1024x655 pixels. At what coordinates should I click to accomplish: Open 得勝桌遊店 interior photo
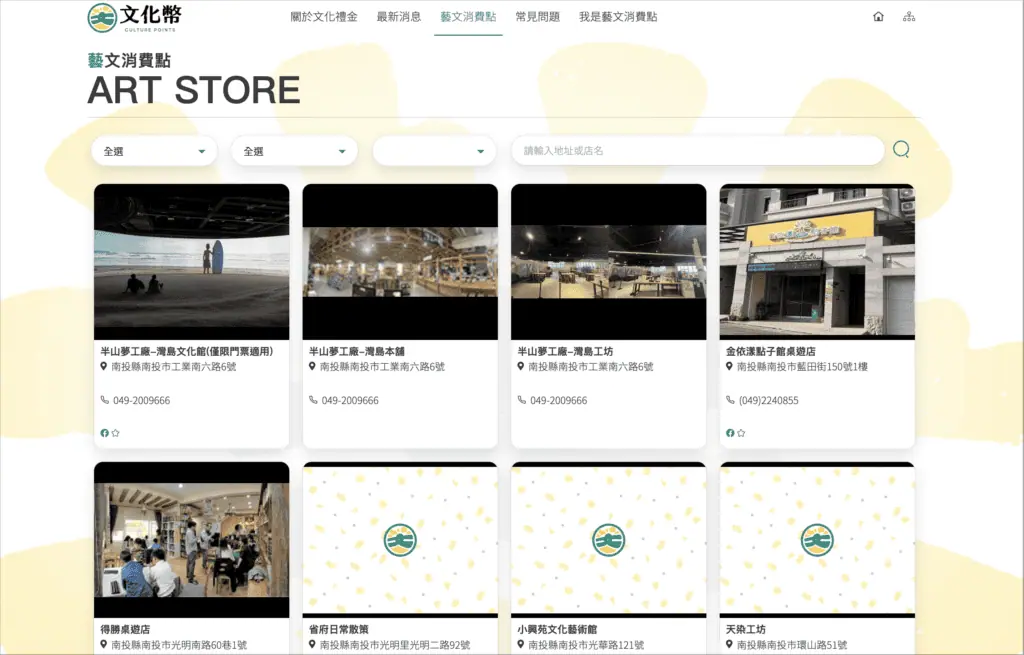[191, 540]
